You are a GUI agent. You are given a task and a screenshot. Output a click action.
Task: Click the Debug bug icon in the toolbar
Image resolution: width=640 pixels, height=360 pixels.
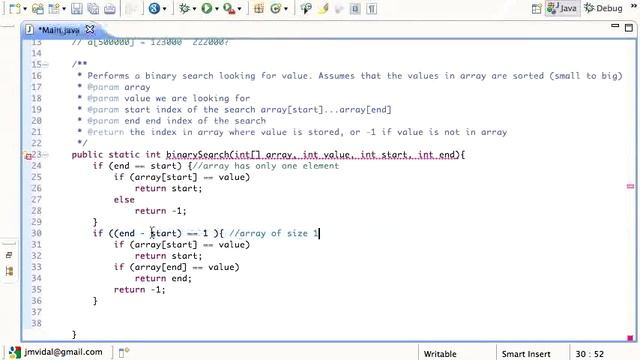(184, 8)
